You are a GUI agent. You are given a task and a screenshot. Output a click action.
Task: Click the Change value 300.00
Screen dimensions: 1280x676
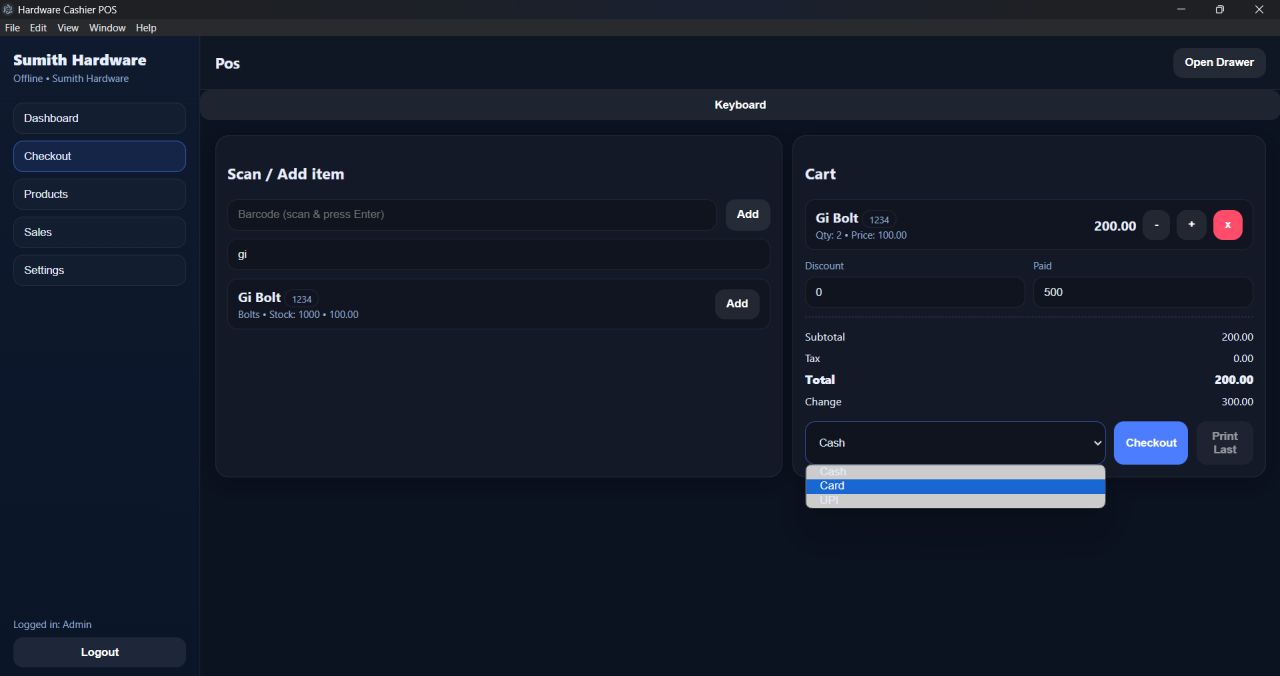coord(1237,402)
